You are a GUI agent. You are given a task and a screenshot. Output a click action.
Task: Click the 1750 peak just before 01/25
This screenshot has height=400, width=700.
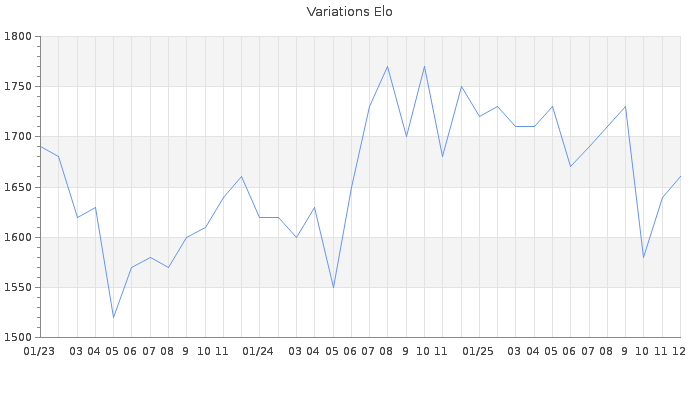pos(461,87)
